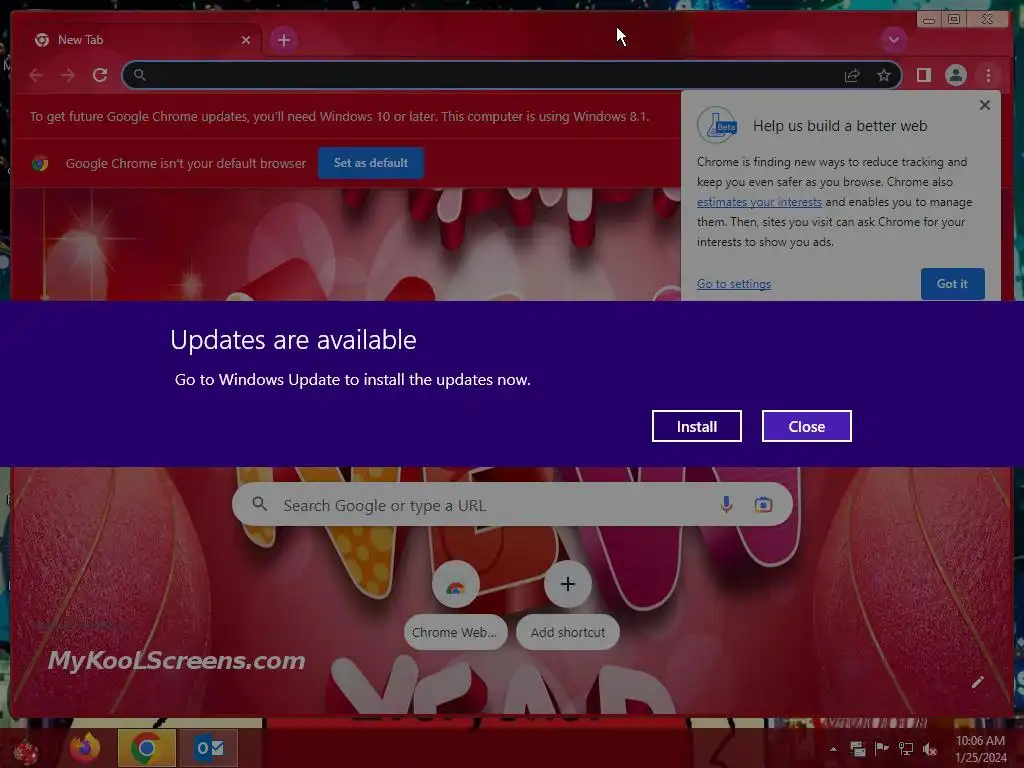Click Install in the Updates are available dialog
The width and height of the screenshot is (1024, 768).
tap(696, 426)
